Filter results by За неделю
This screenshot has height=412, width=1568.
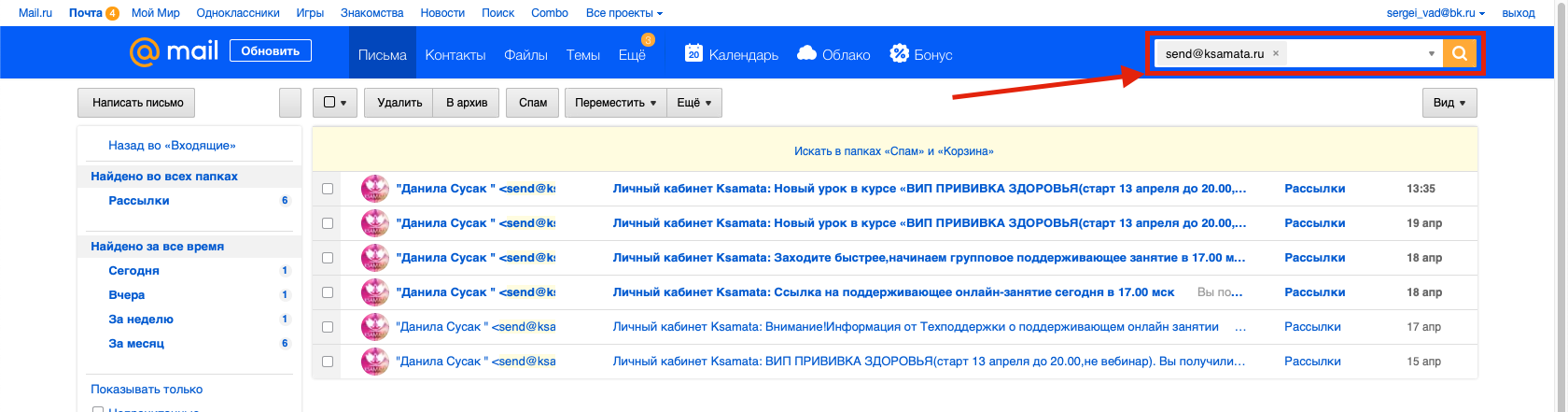coord(141,320)
